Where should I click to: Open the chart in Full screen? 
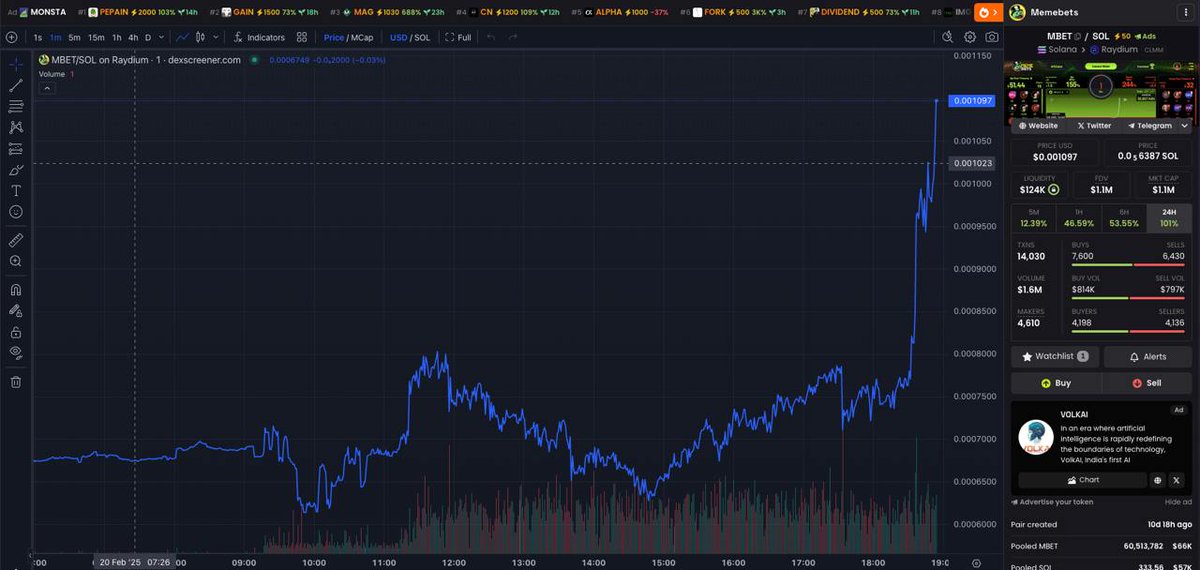pyautogui.click(x=459, y=37)
